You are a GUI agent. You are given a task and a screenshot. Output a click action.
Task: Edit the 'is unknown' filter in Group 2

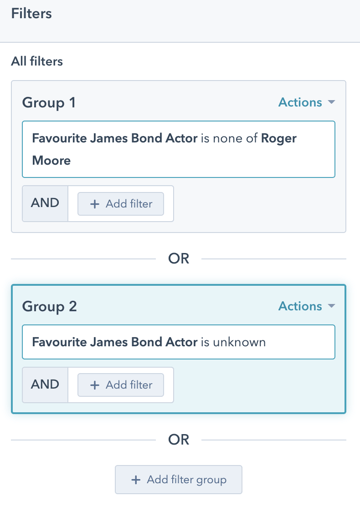[179, 342]
